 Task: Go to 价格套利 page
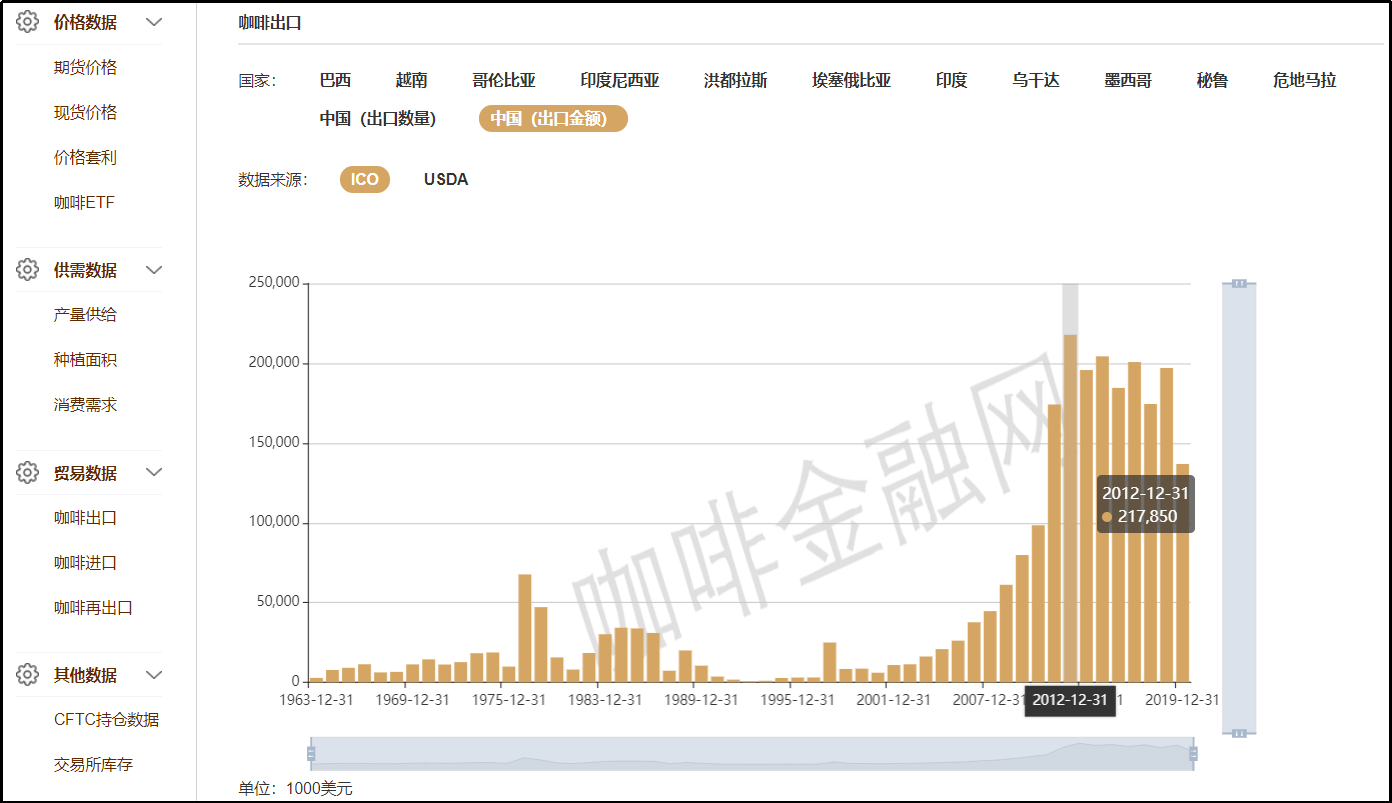click(x=85, y=157)
